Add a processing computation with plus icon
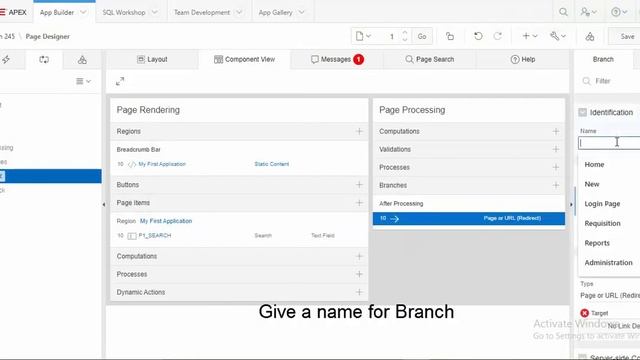Viewport: 640px width, 360px height. (x=556, y=131)
